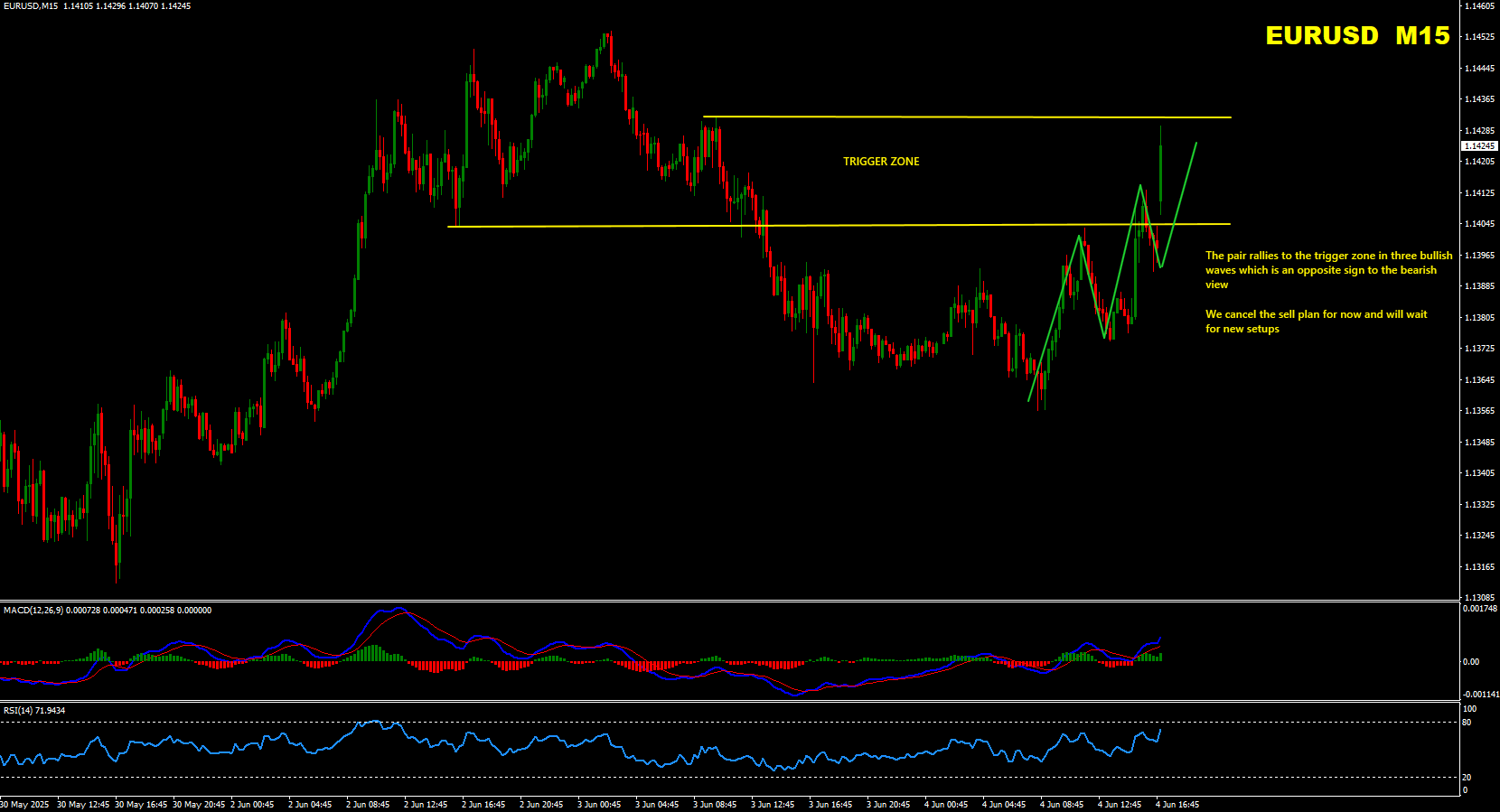Click the RSI(14) indicator label
The width and height of the screenshot is (1500, 812).
[19, 711]
